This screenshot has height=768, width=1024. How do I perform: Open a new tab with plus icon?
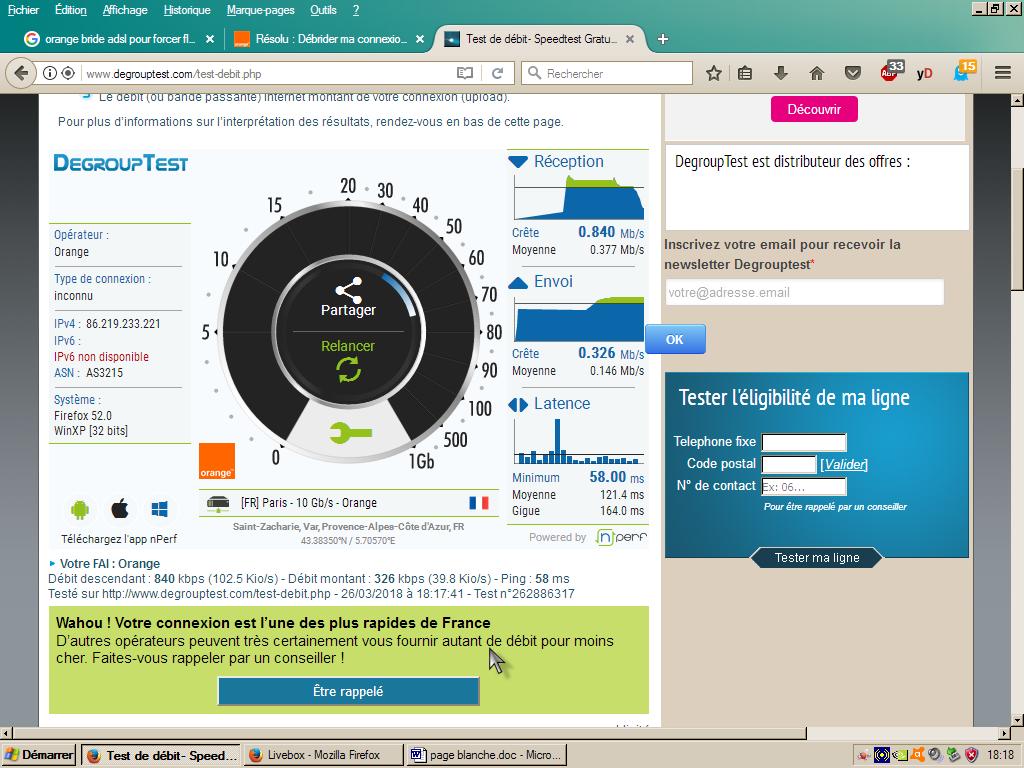click(x=662, y=39)
